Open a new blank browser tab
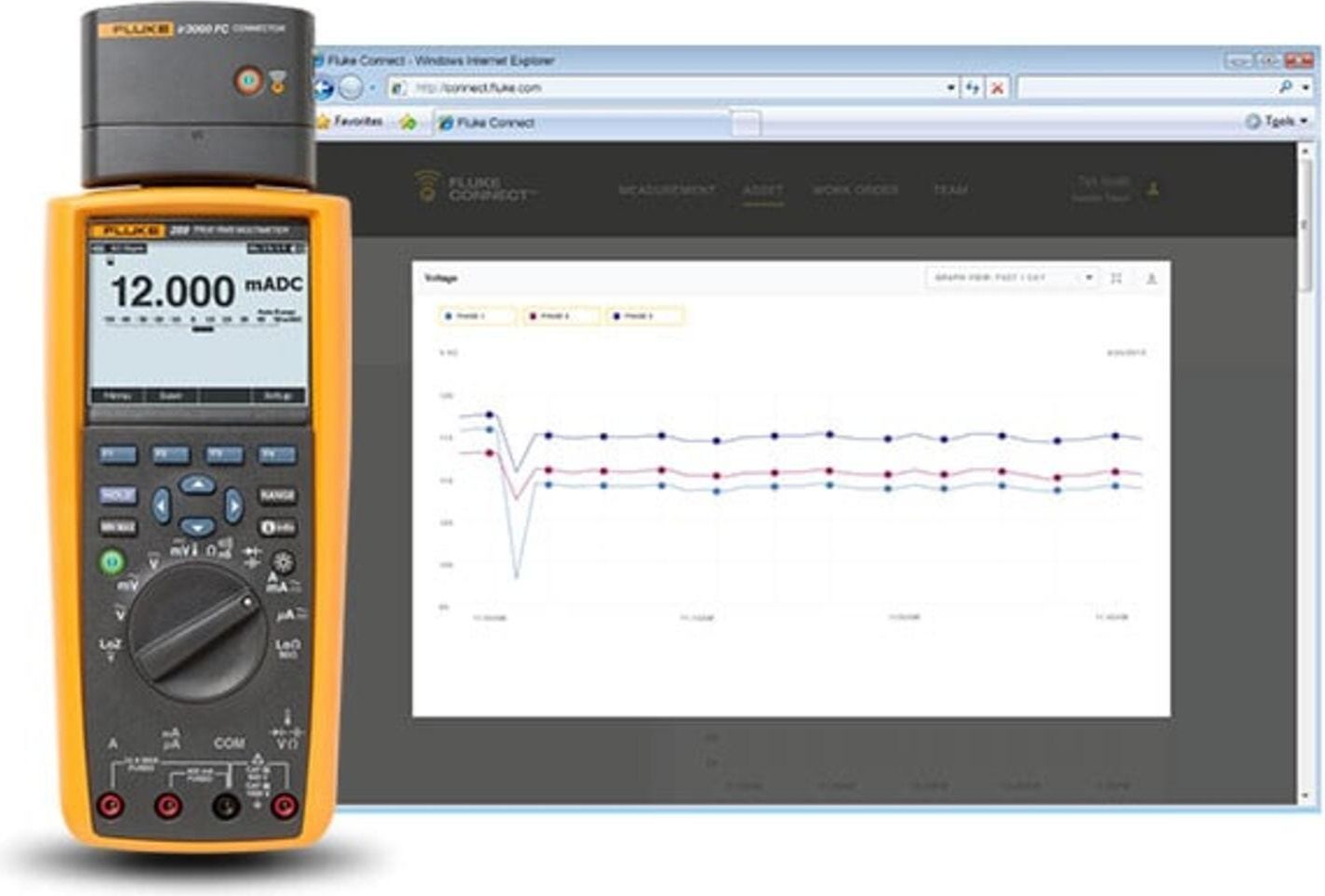This screenshot has height=896, width=1325. click(746, 123)
